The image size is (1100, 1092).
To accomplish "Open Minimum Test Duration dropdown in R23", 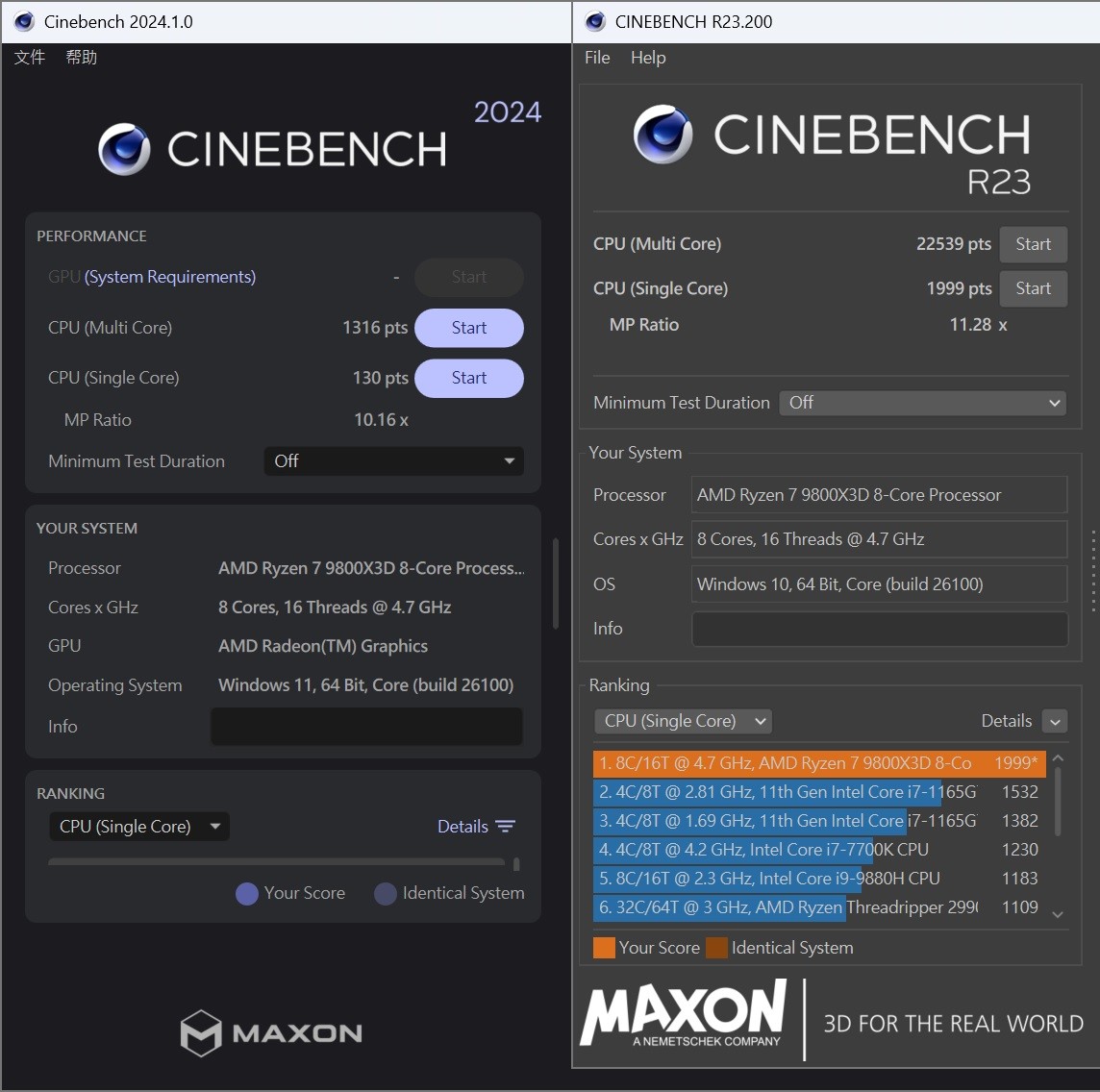I will [x=925, y=403].
